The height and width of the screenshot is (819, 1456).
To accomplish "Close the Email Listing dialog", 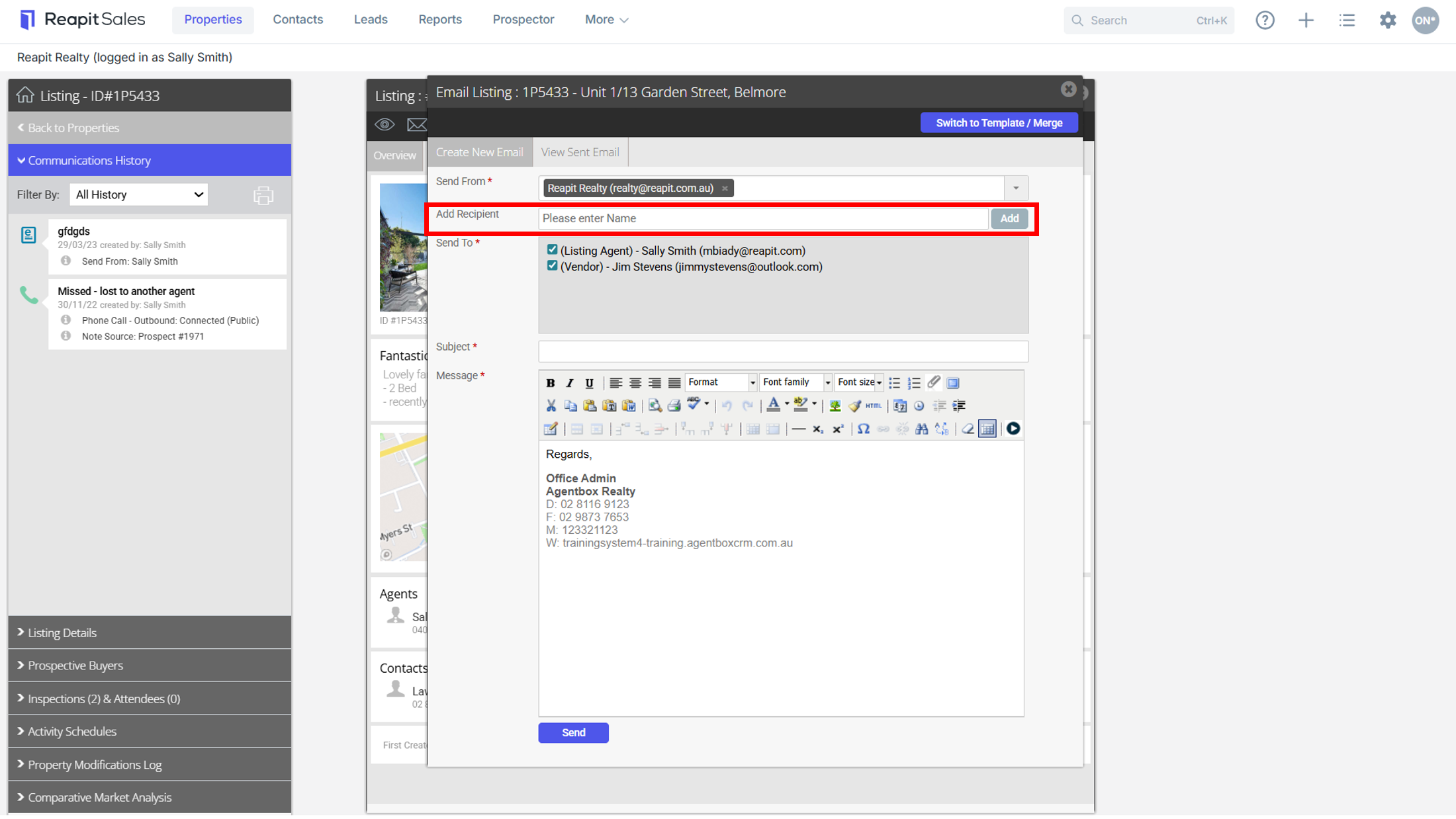I will pyautogui.click(x=1068, y=89).
